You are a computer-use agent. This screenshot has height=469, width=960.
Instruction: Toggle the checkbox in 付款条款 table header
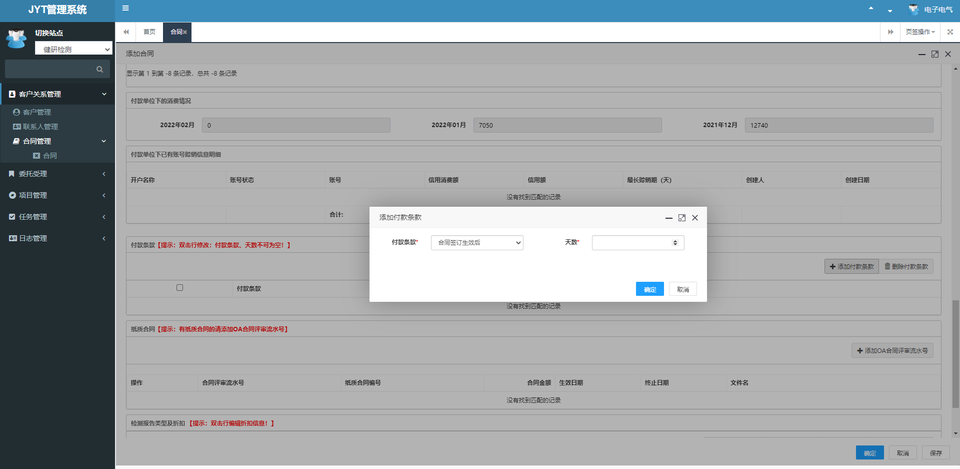[179, 288]
